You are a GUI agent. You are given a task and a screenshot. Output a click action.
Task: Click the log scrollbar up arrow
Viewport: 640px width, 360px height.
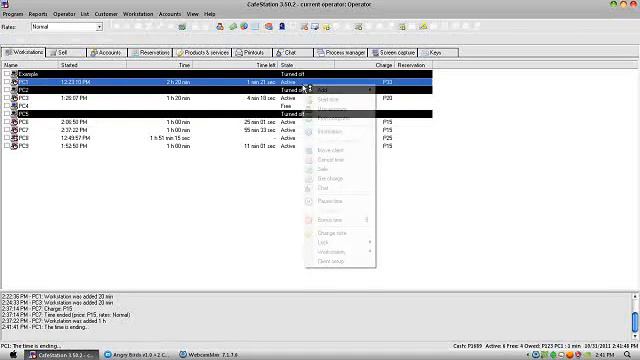tap(635, 296)
